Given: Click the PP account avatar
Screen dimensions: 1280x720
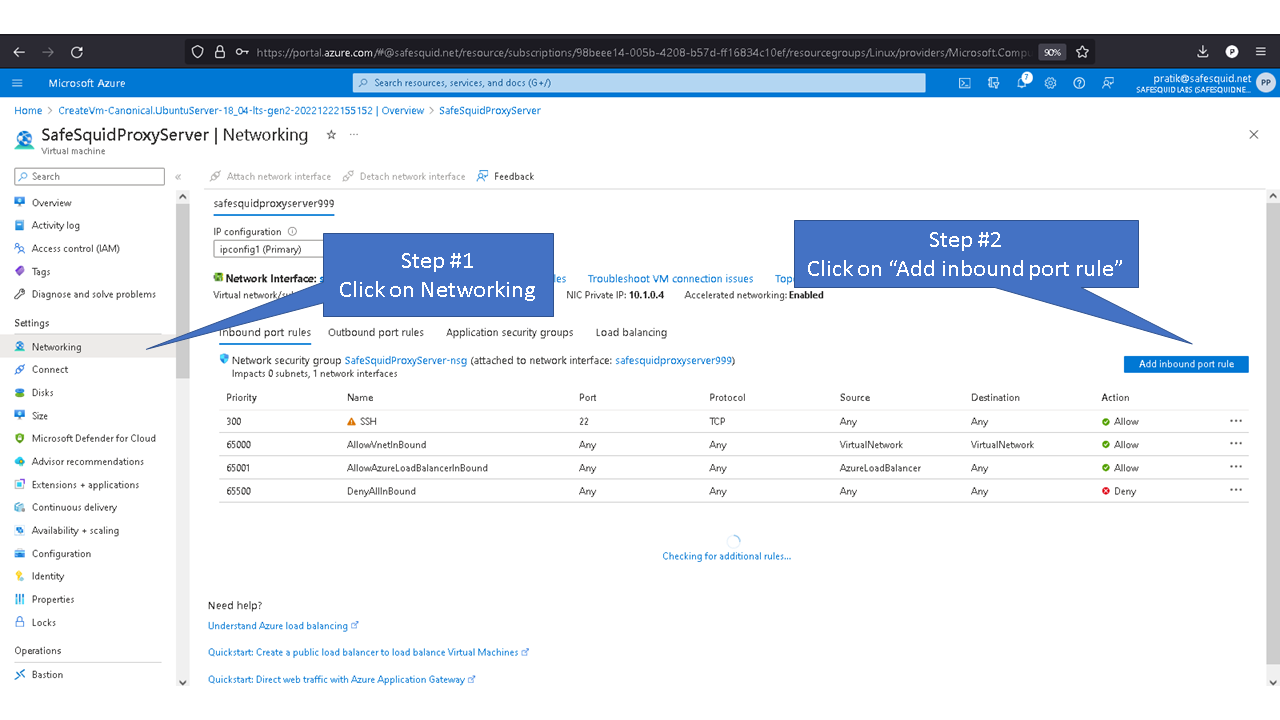Looking at the screenshot, I should pyautogui.click(x=1266, y=83).
